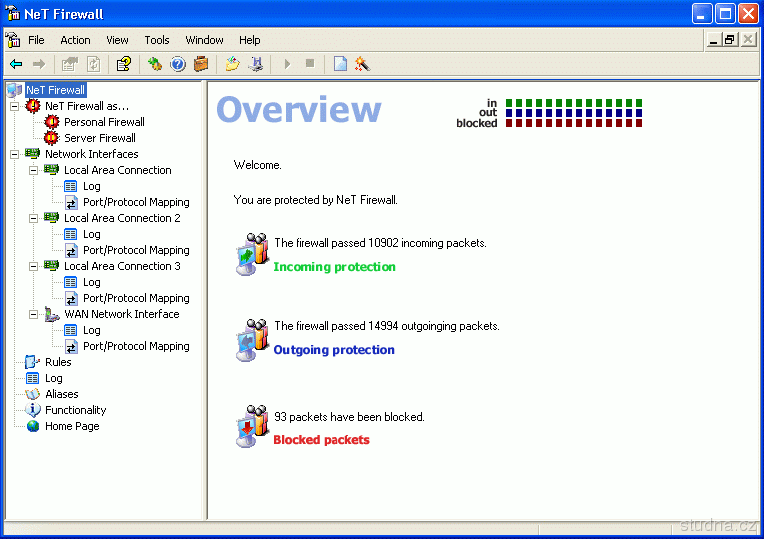This screenshot has height=539, width=764.
Task: Select the first Local Area Connection item
Action: 118,170
